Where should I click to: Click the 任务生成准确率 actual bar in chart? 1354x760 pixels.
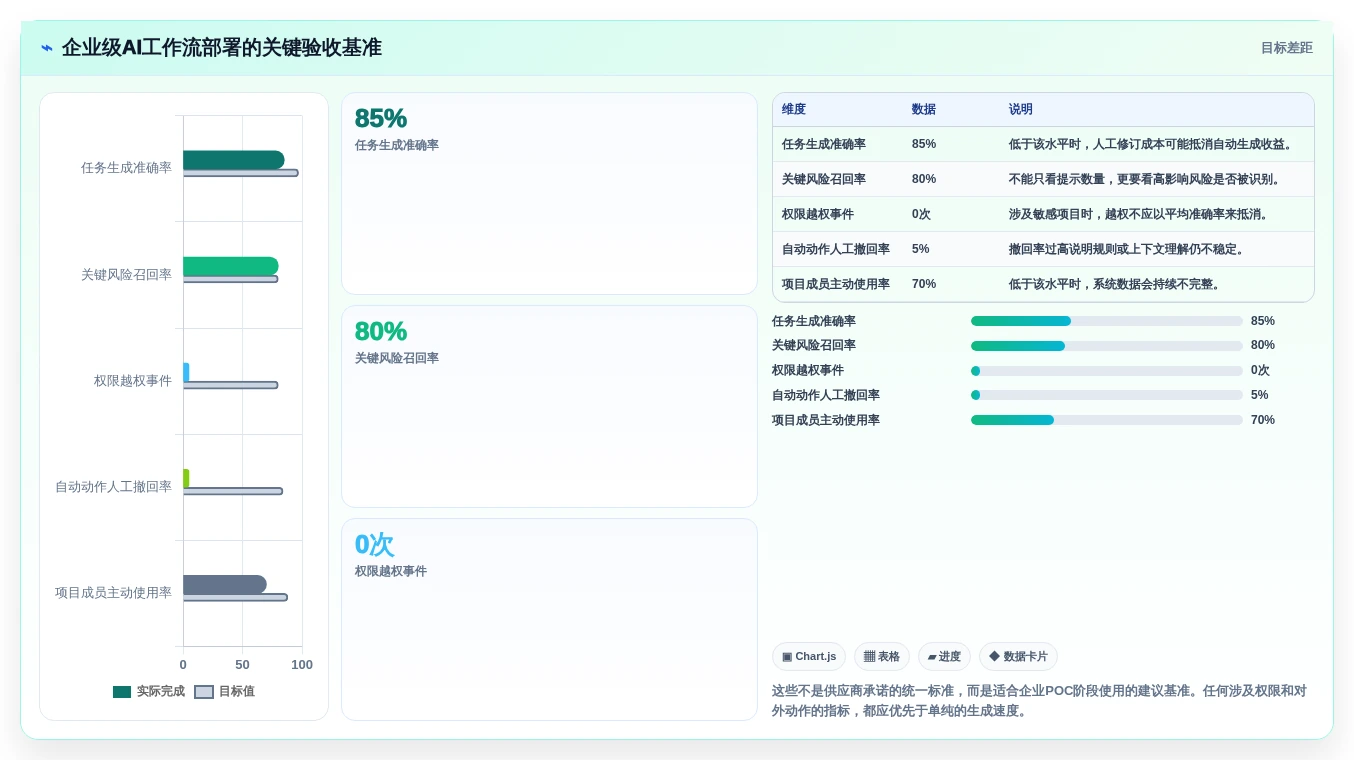[233, 160]
